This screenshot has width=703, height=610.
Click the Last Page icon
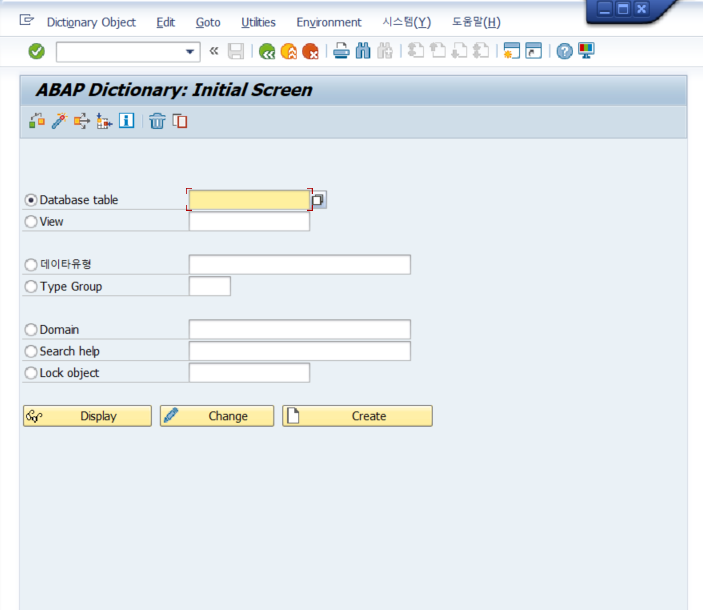coord(481,51)
